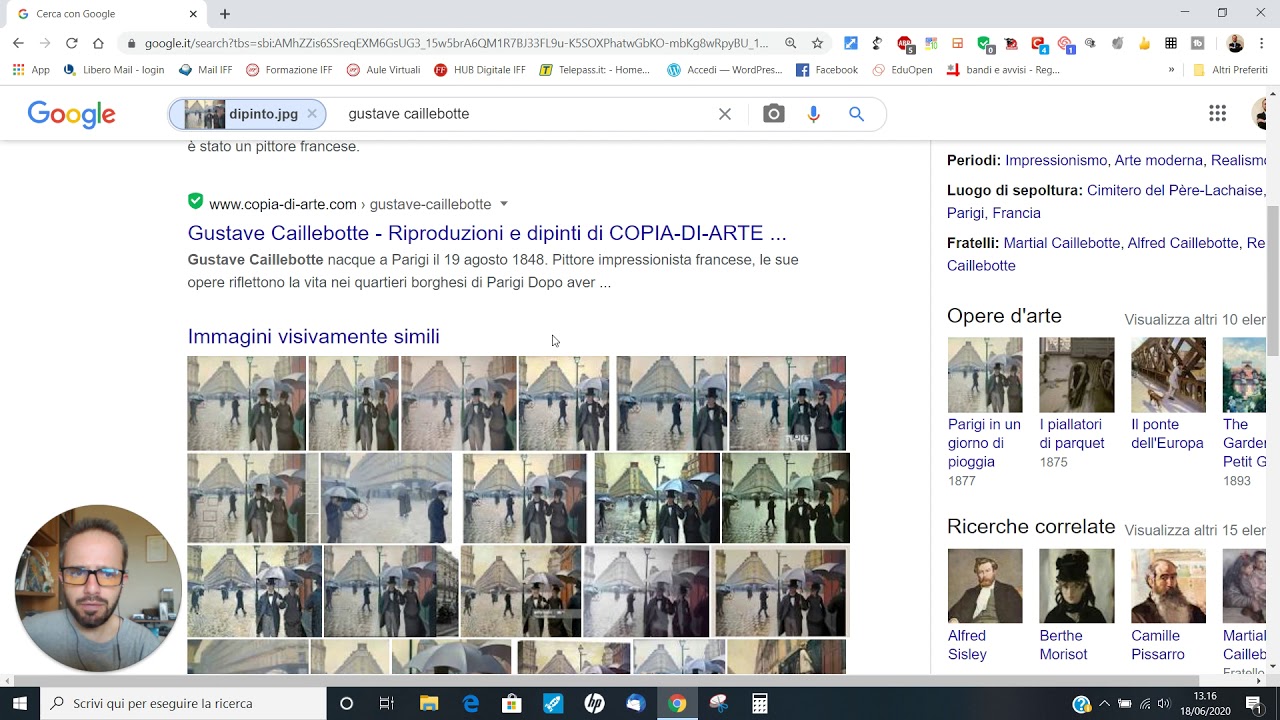Clear the search box with the X
This screenshot has width=1280, height=720.
(x=725, y=114)
